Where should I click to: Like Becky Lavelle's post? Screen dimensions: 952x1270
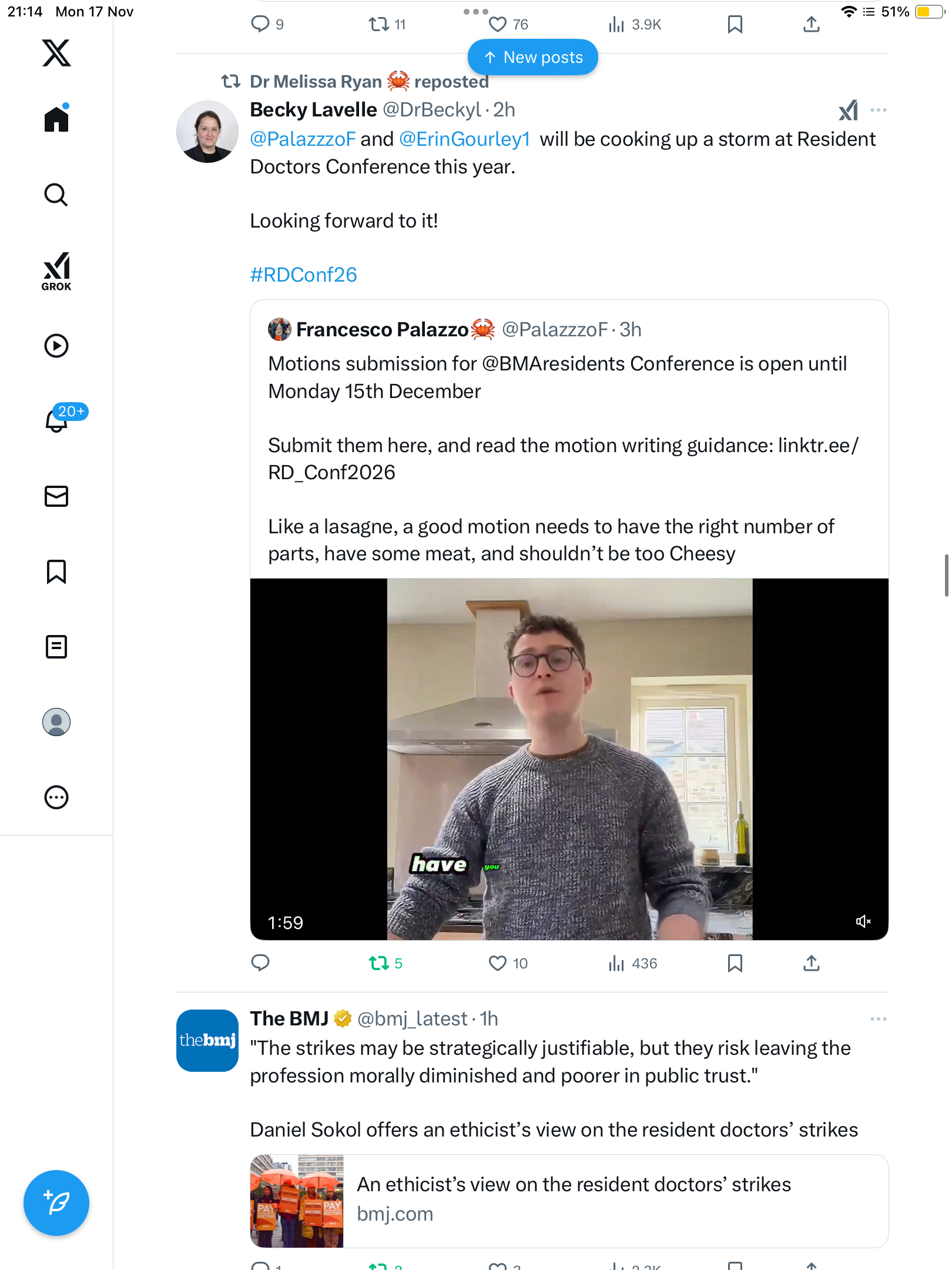pyautogui.click(x=498, y=963)
